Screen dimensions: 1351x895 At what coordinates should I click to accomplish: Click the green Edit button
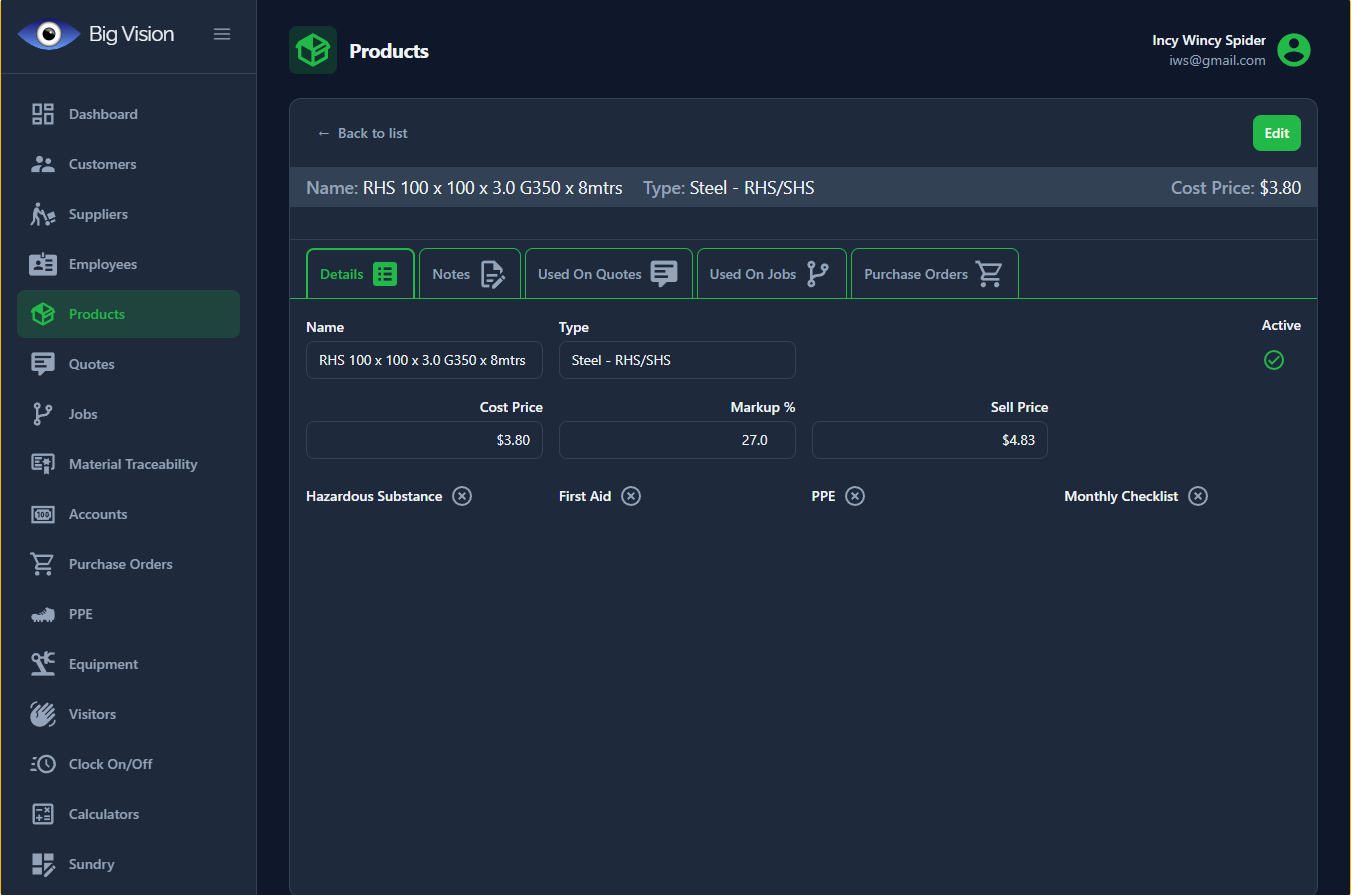tap(1276, 133)
